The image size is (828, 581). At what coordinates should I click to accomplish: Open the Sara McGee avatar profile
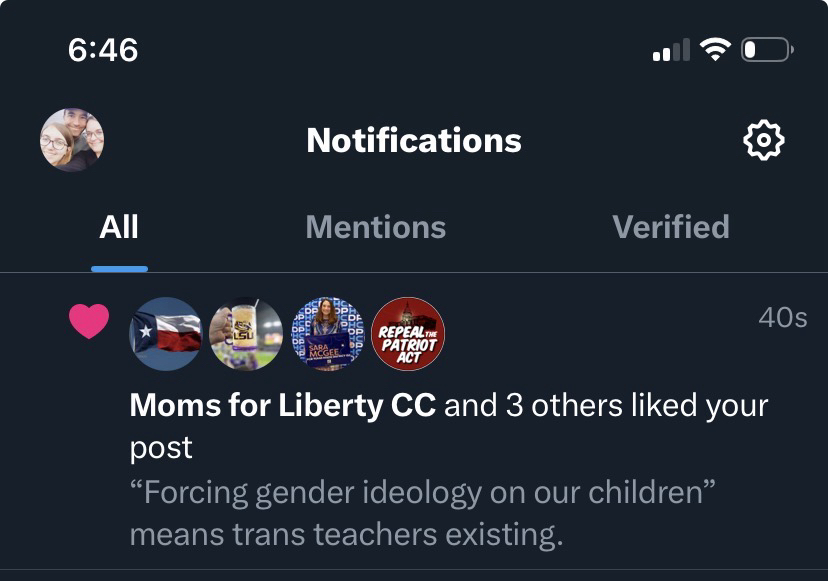pos(327,334)
